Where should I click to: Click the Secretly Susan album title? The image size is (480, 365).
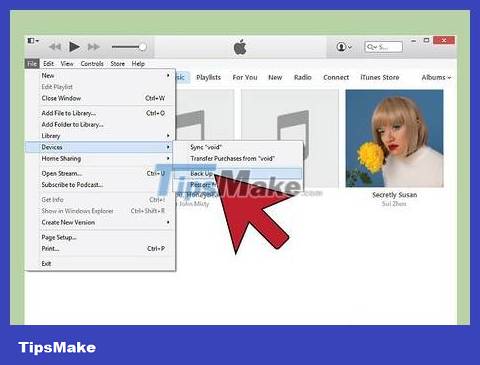tap(394, 195)
